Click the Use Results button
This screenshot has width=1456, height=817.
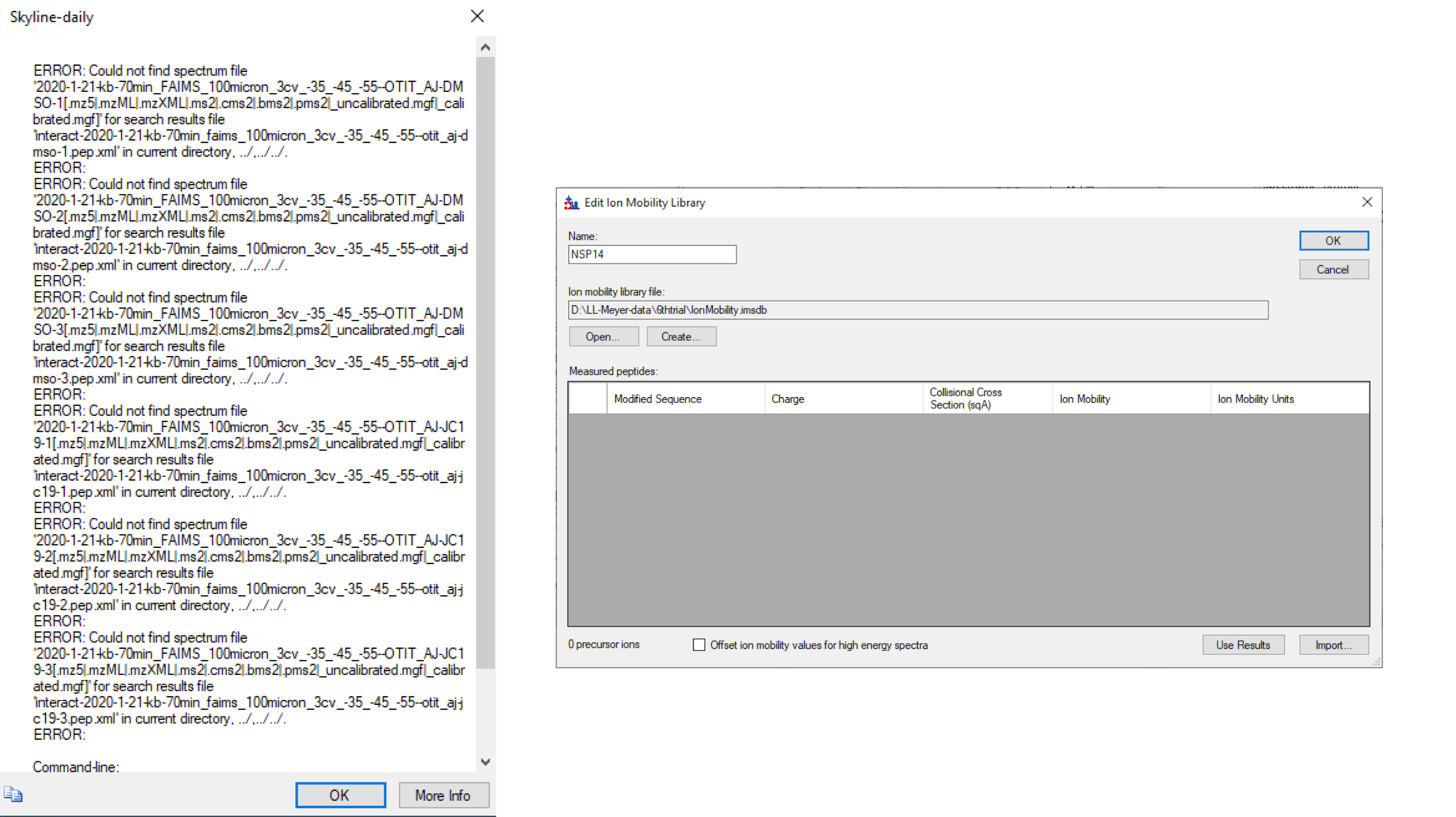click(x=1243, y=645)
